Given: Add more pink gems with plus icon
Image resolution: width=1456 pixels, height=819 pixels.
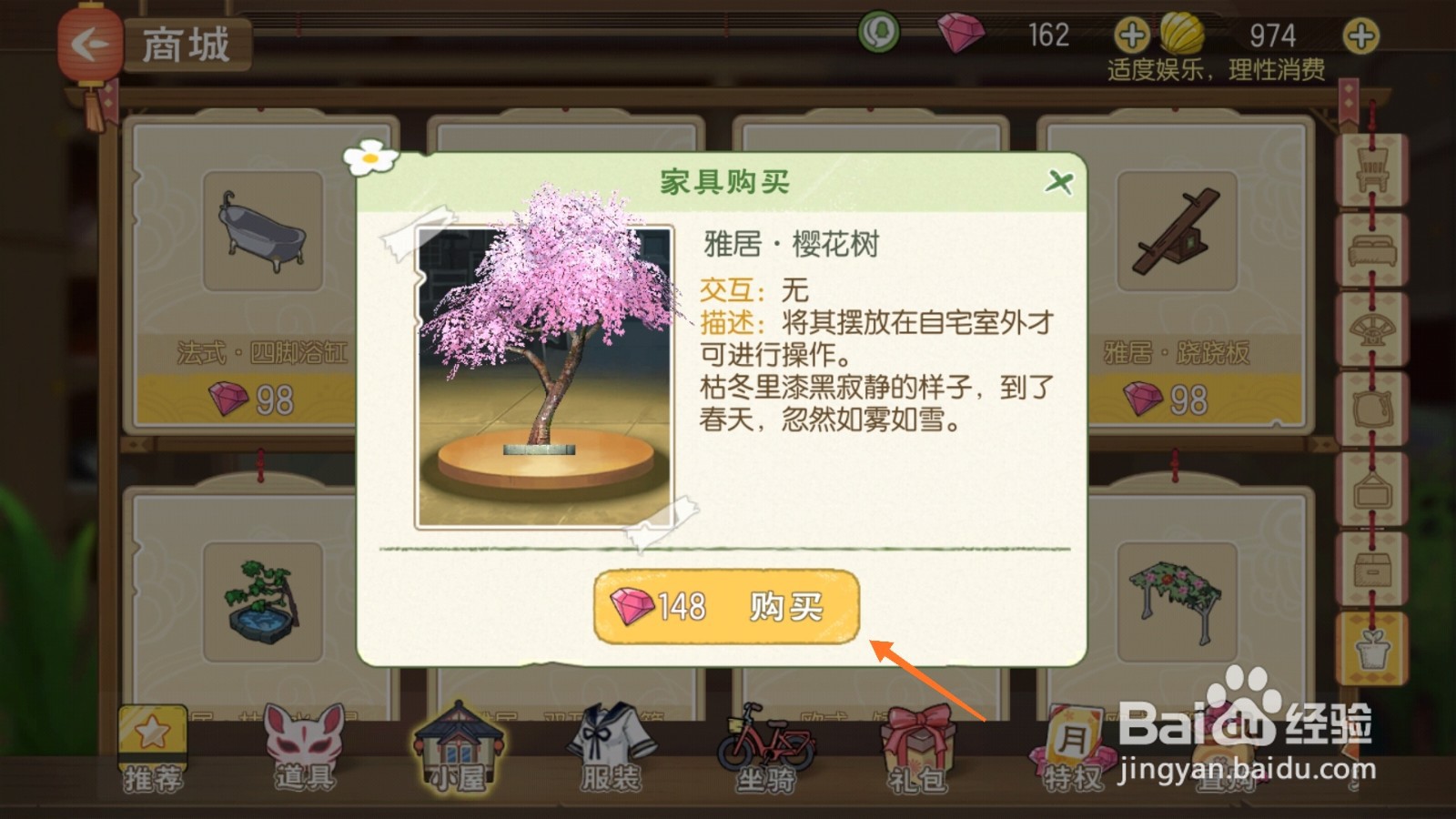Looking at the screenshot, I should (1132, 36).
